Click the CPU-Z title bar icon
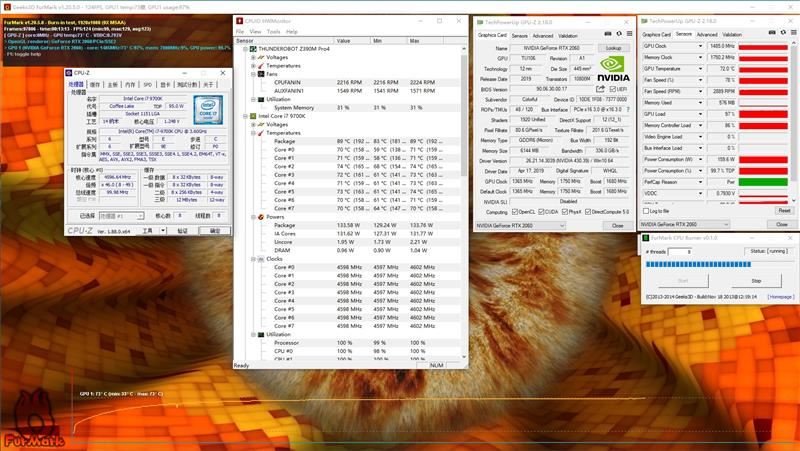 click(x=69, y=73)
